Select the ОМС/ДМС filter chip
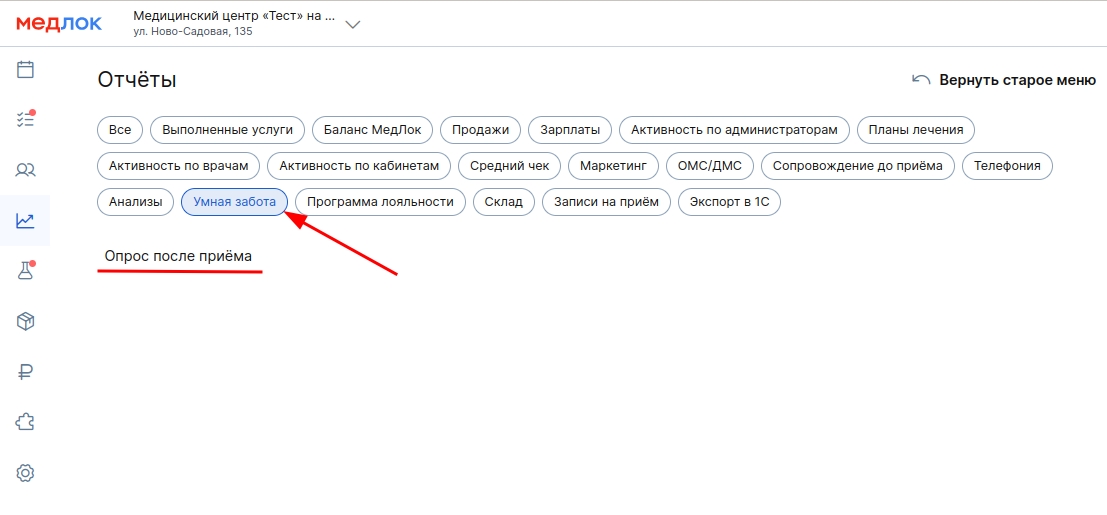The image size is (1107, 515). point(710,166)
